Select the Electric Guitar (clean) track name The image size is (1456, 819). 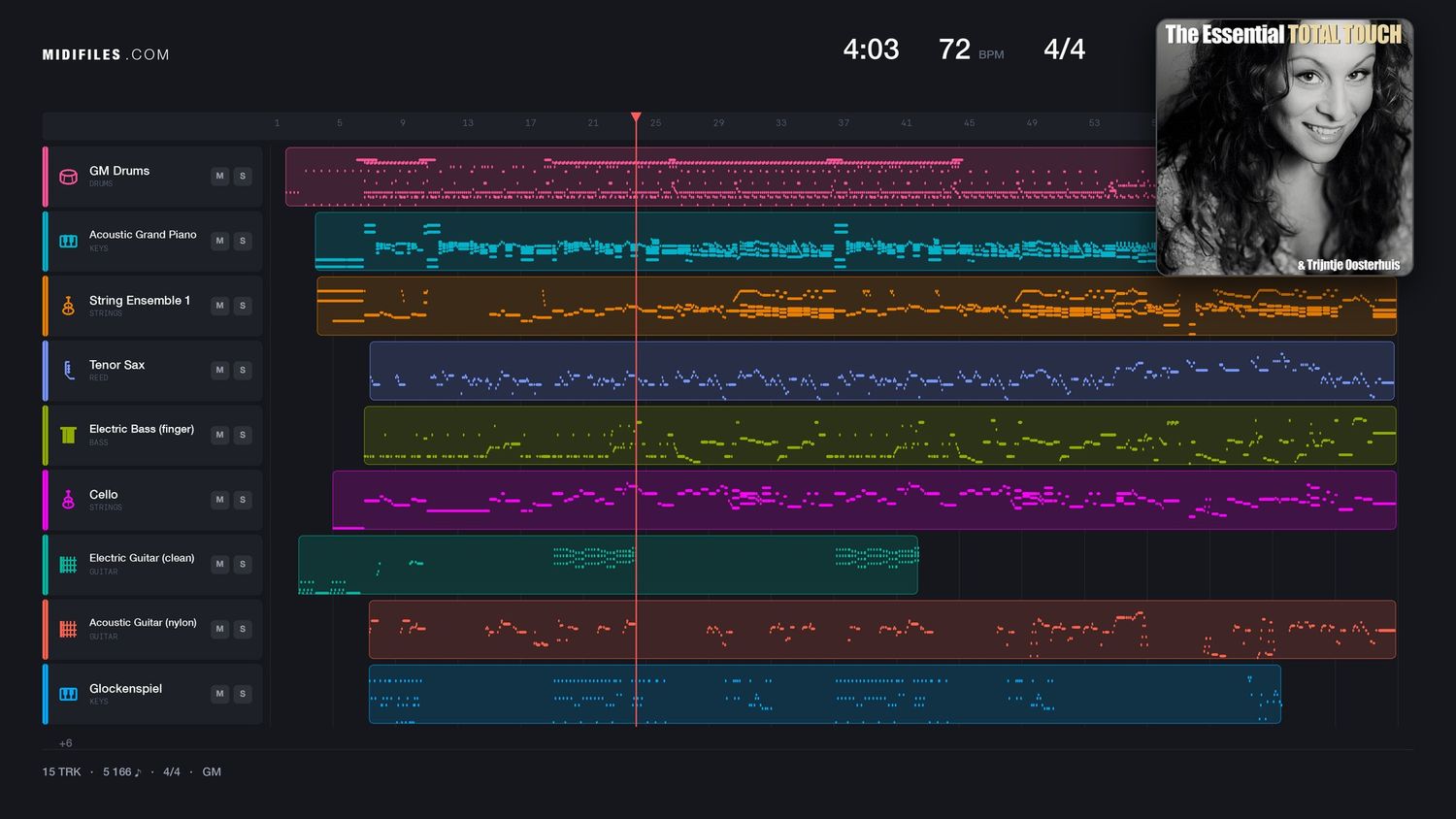pos(142,558)
